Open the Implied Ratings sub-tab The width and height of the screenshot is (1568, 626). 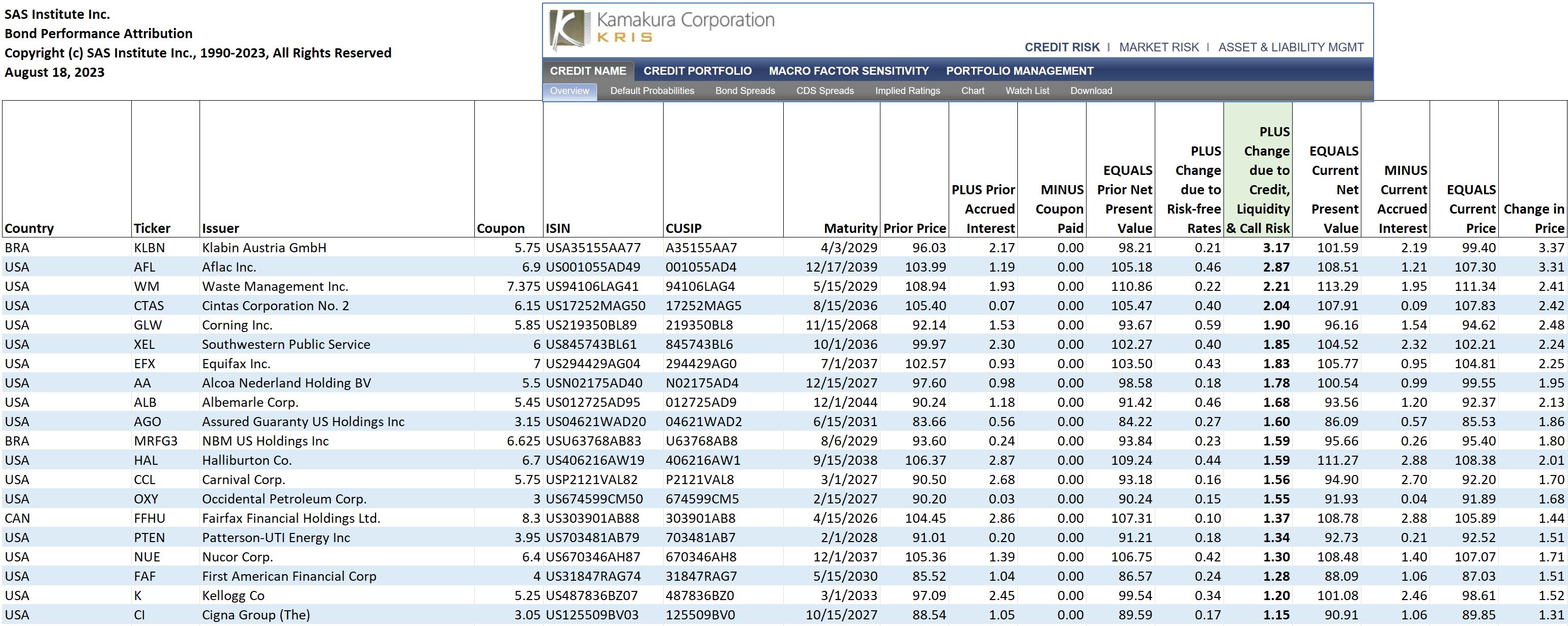coord(907,91)
